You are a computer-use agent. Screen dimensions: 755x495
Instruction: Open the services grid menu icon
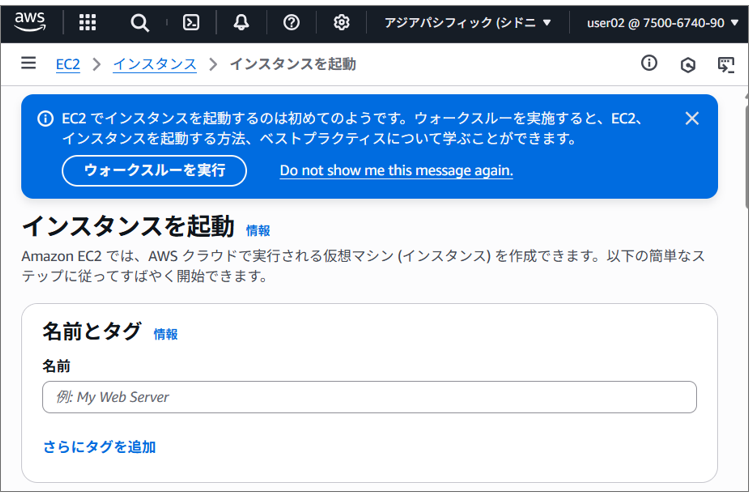click(x=87, y=22)
